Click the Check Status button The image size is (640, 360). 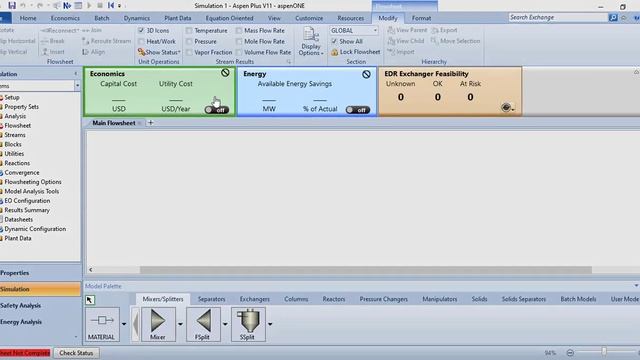(x=76, y=353)
